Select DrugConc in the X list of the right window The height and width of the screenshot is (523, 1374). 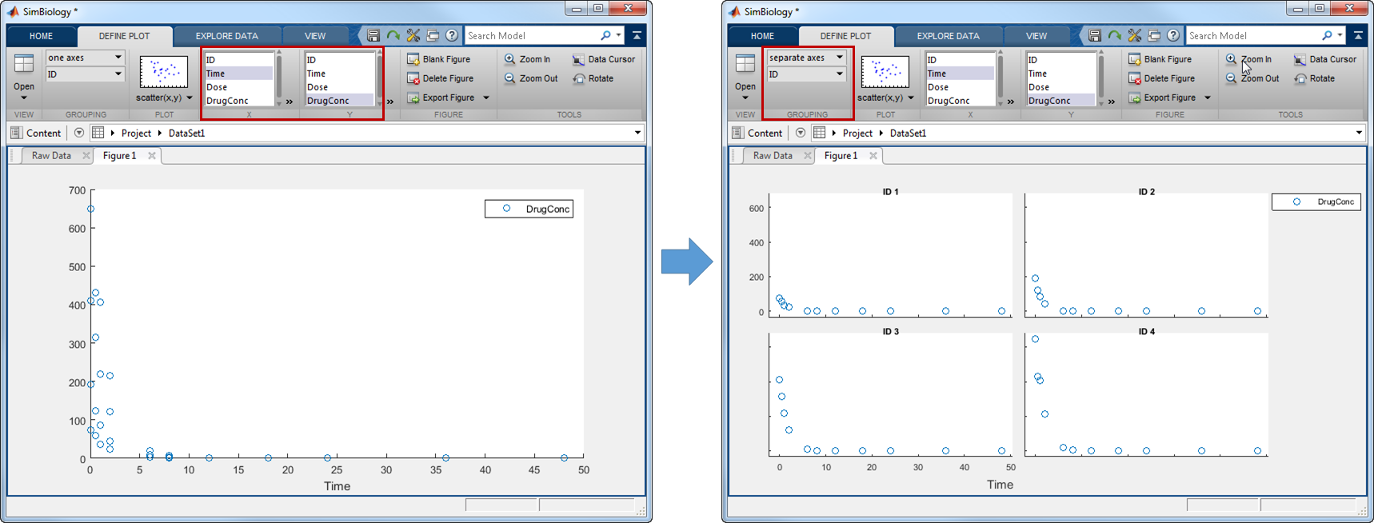click(960, 100)
